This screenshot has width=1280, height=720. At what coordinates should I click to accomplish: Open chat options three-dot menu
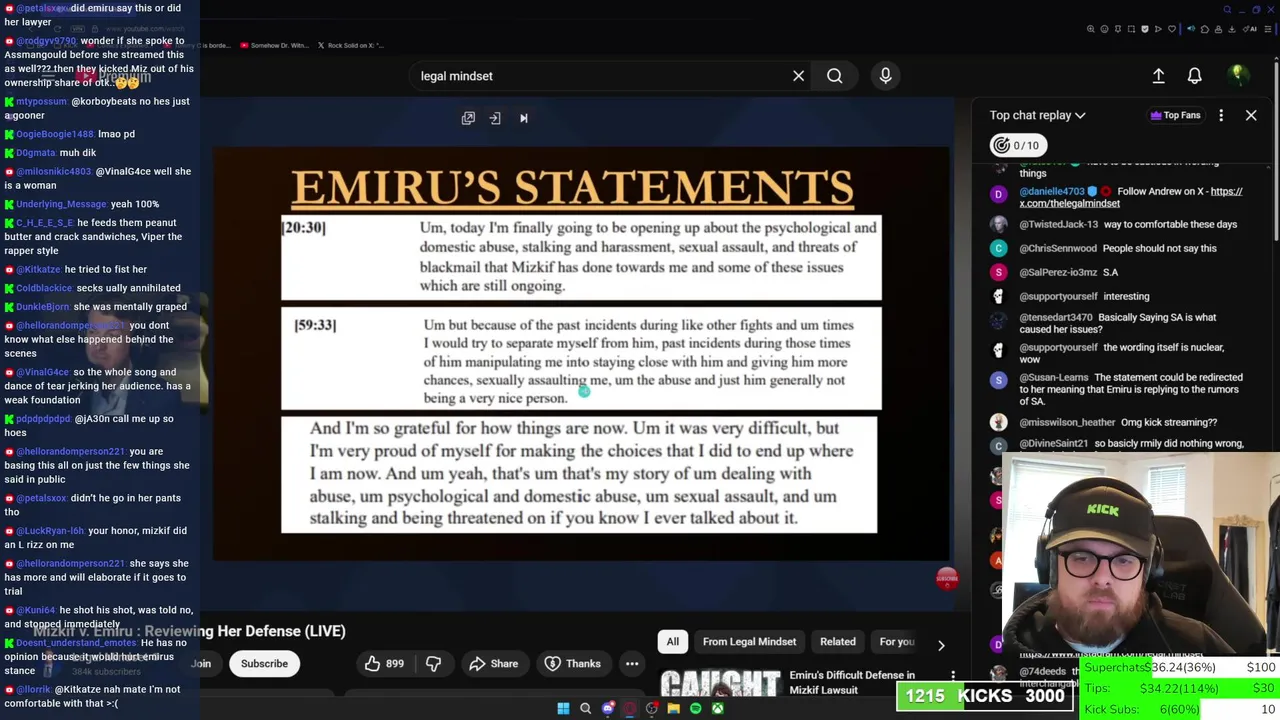point(1221,115)
